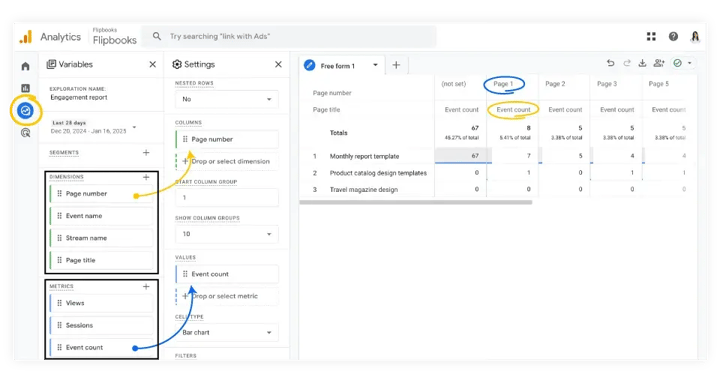This screenshot has height=383, width=720.
Task: Click Drop or select dimension
Action: point(227,162)
